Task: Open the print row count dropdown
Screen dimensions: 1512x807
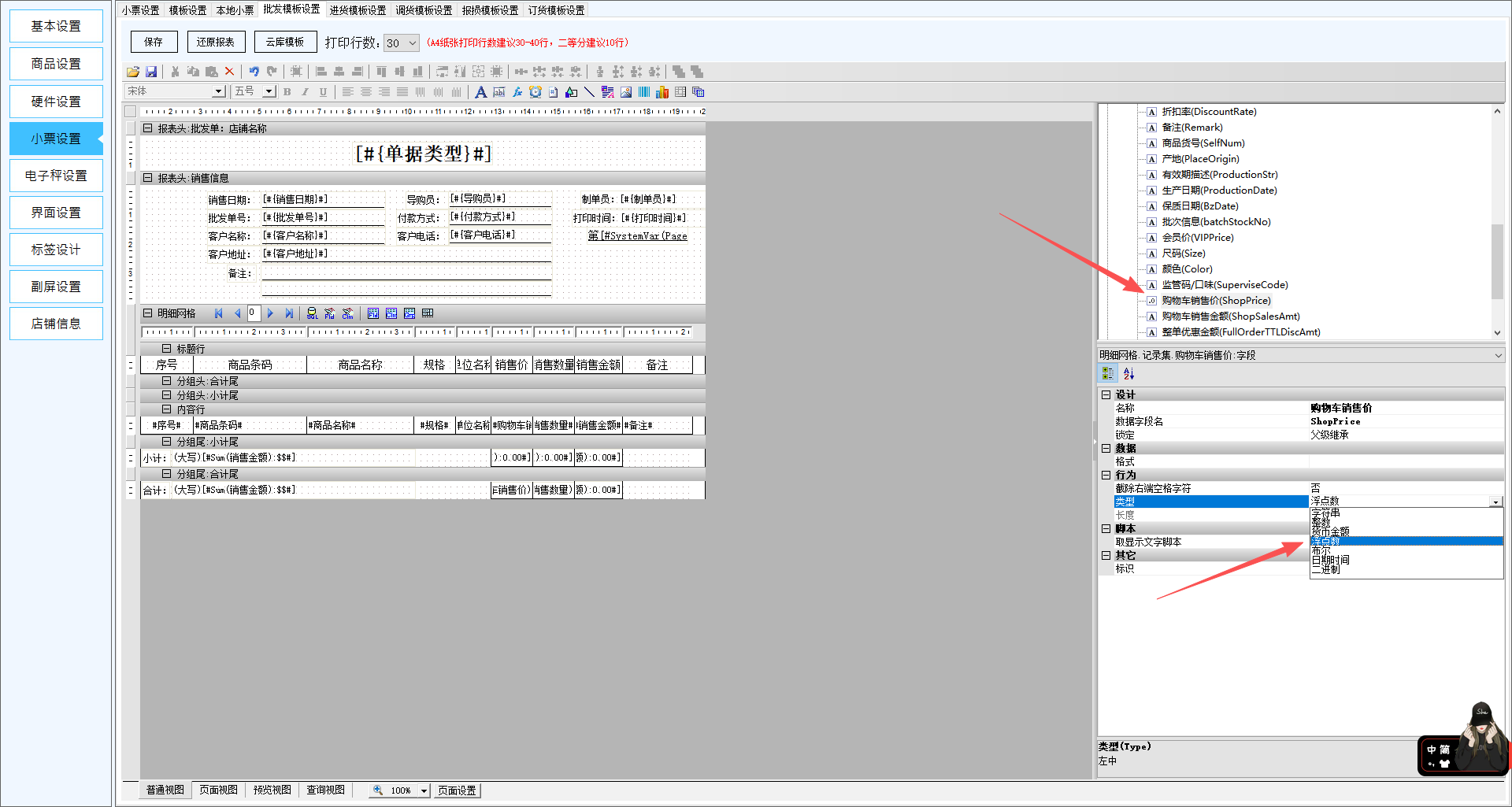Action: coord(413,43)
